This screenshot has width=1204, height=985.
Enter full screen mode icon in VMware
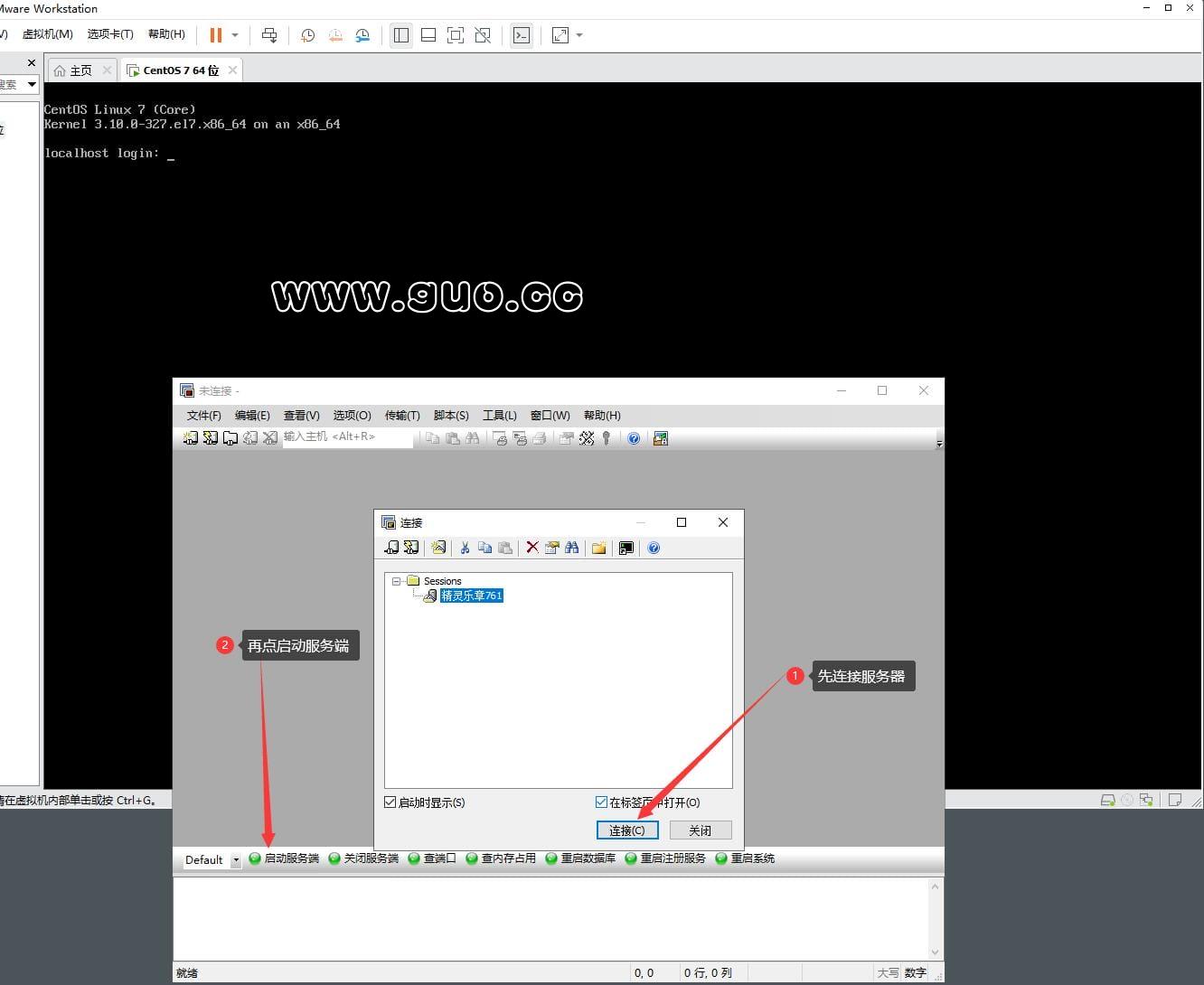(x=456, y=35)
